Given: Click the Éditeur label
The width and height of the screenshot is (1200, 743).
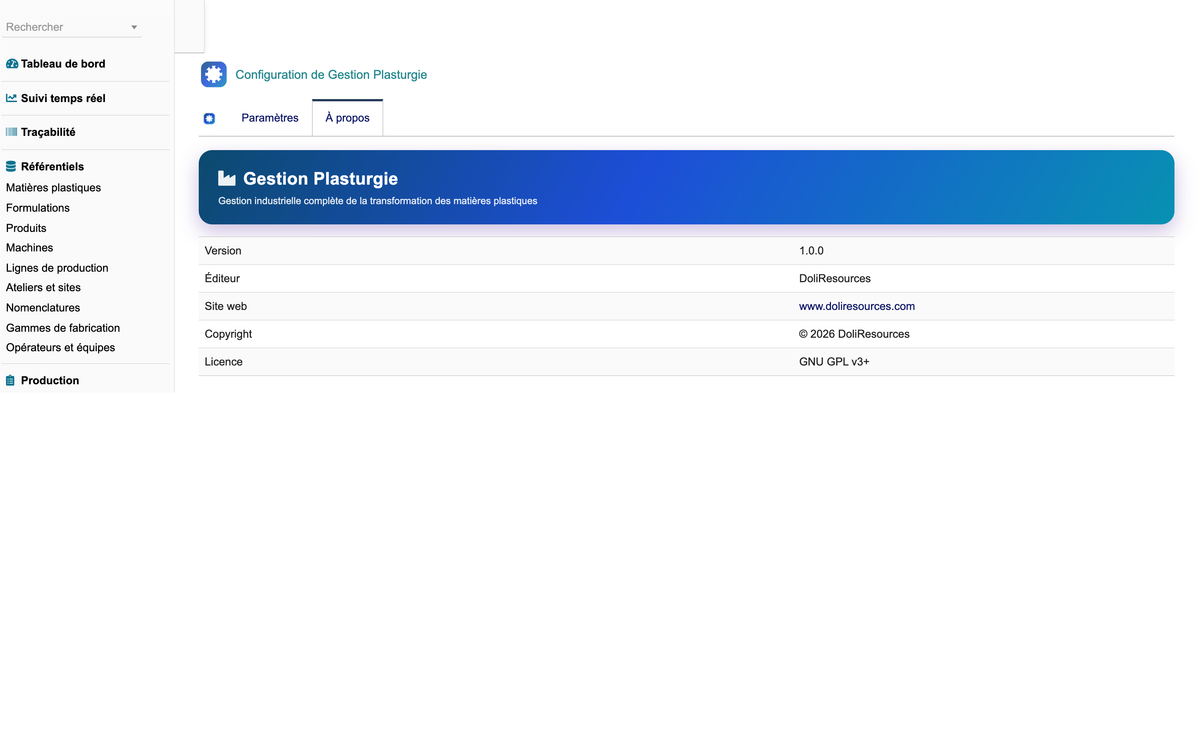Looking at the screenshot, I should (x=222, y=279).
